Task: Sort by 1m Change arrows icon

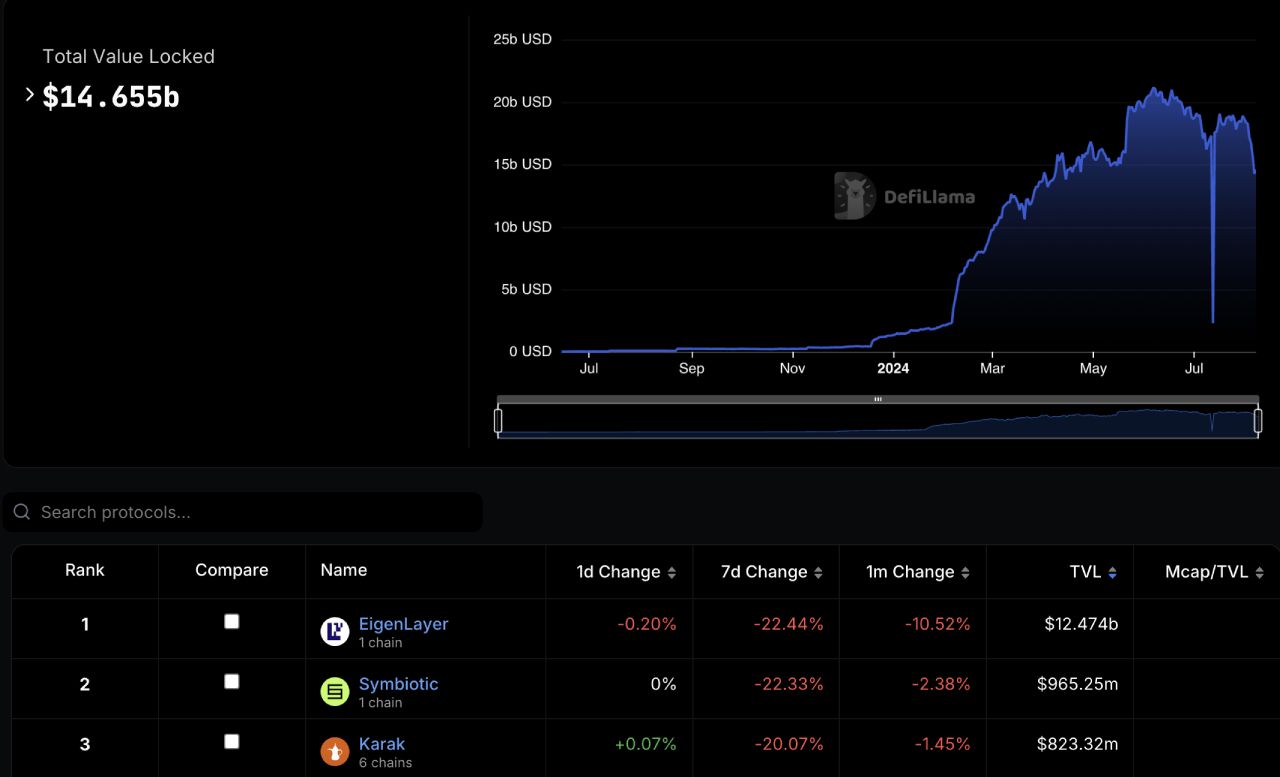Action: click(x=965, y=573)
